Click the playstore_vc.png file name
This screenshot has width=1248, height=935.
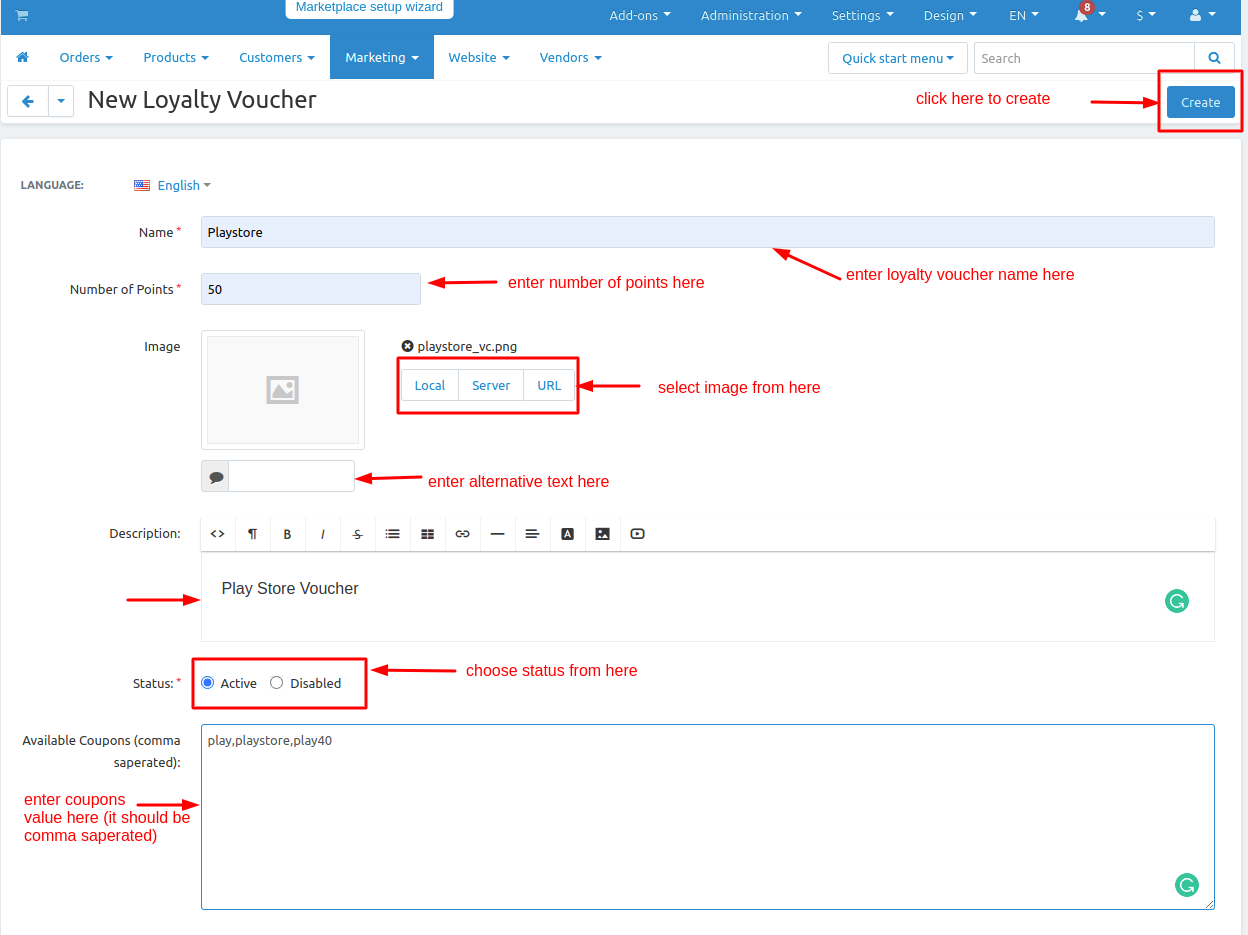467,346
